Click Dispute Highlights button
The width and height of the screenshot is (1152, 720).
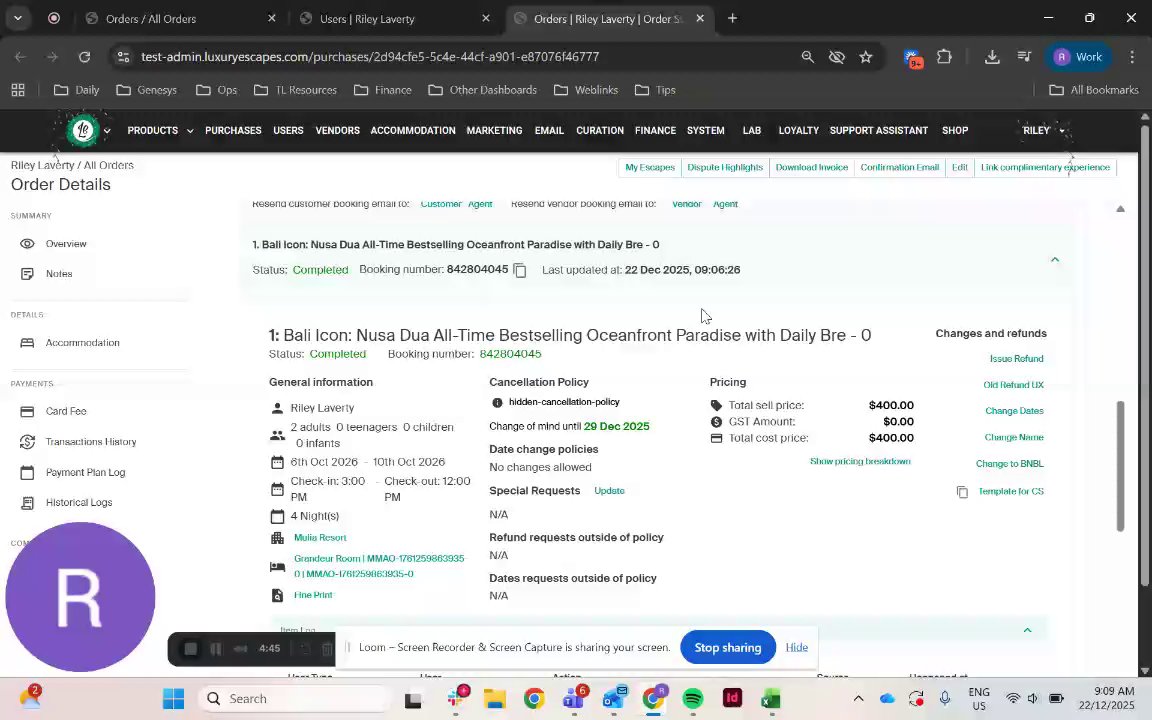click(725, 168)
